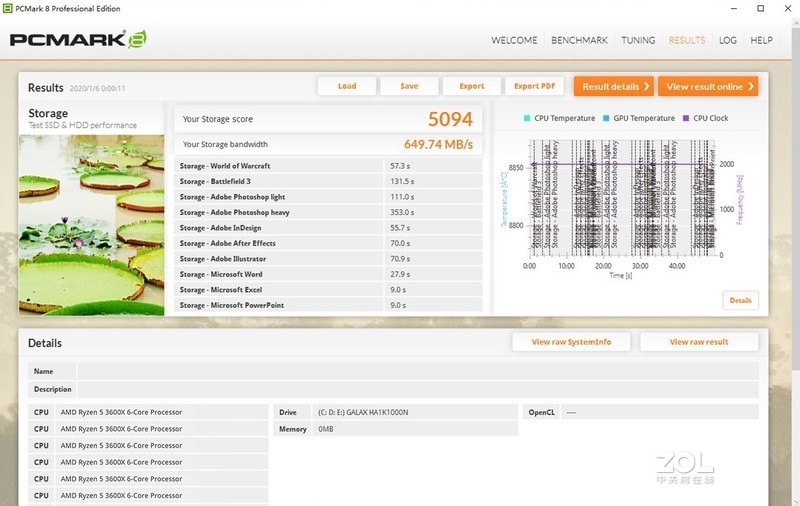Click the Export button
The width and height of the screenshot is (800, 506).
[471, 86]
